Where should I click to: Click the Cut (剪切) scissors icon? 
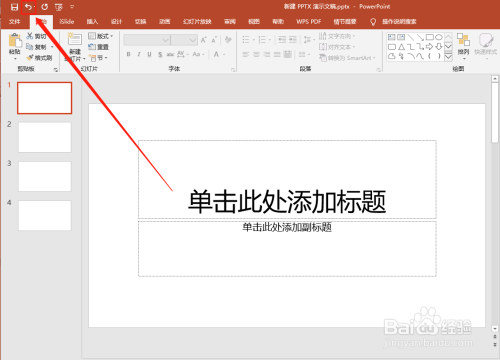pyautogui.click(x=30, y=36)
